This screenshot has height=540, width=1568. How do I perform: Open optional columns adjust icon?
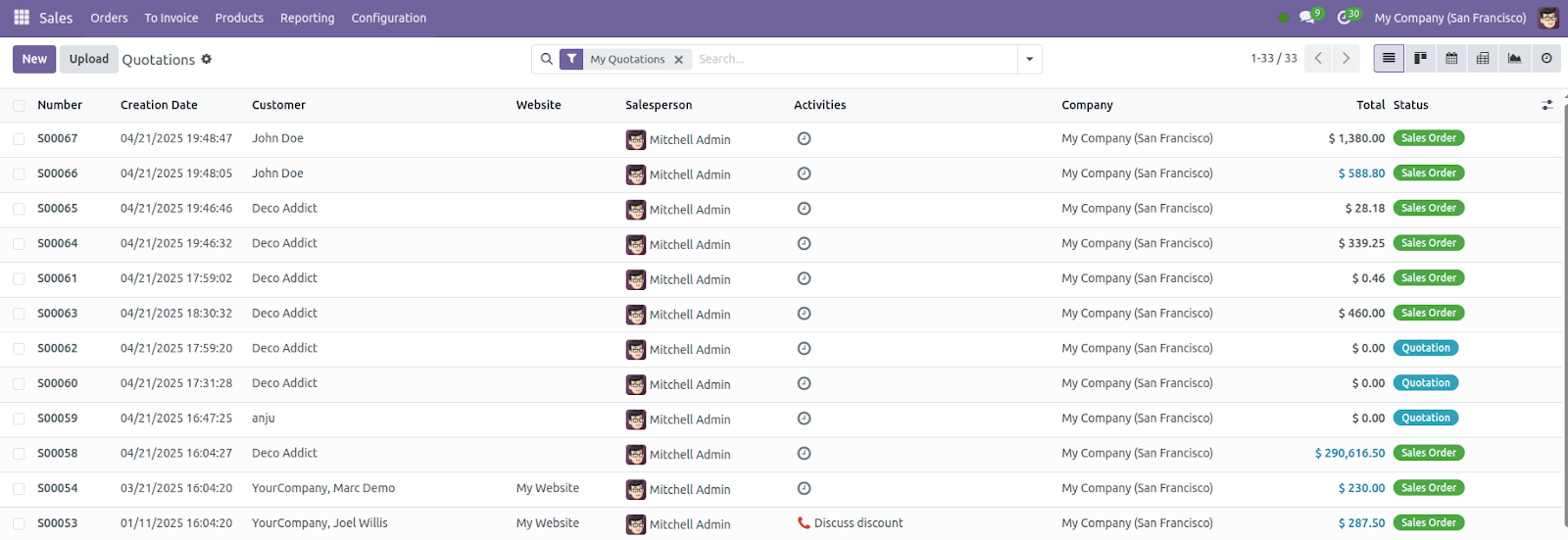[1547, 105]
